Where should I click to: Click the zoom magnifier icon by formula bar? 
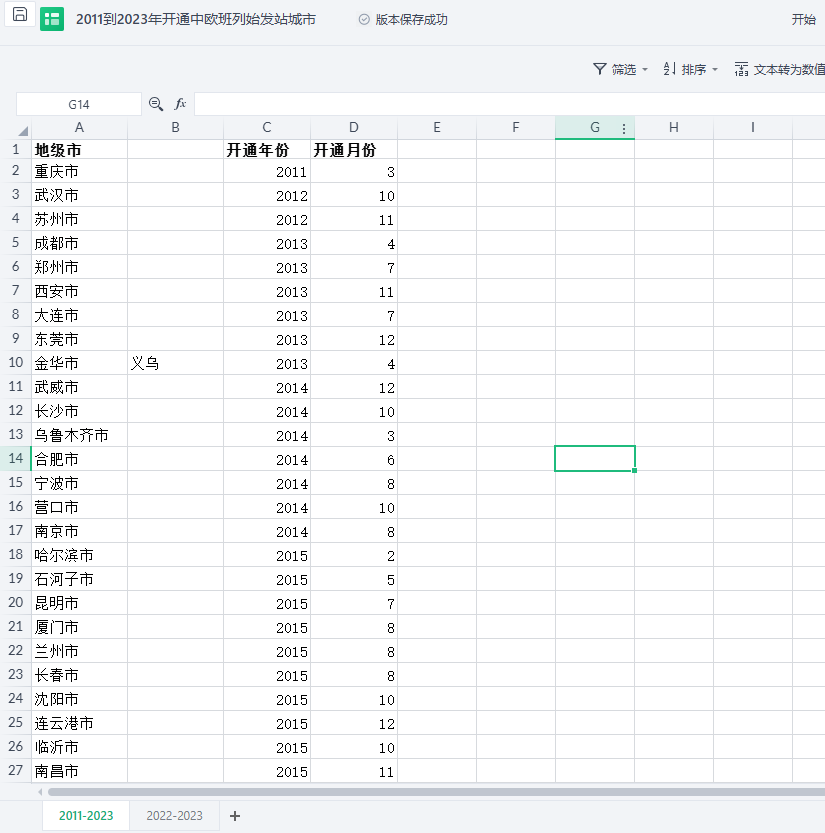156,104
